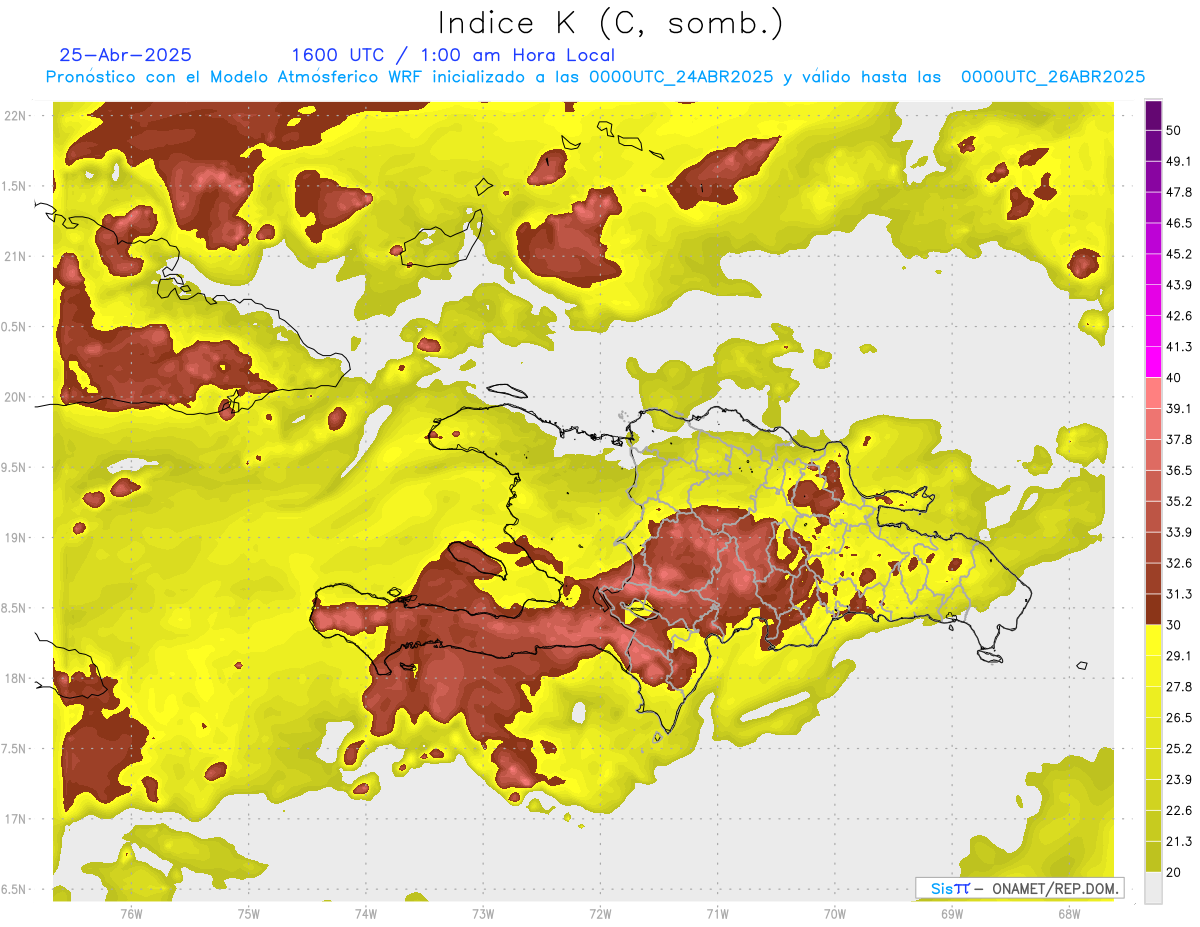This screenshot has width=1200, height=927.
Task: Pick the bright yellow swatch between 29.1 and 30
Action: tap(1153, 640)
